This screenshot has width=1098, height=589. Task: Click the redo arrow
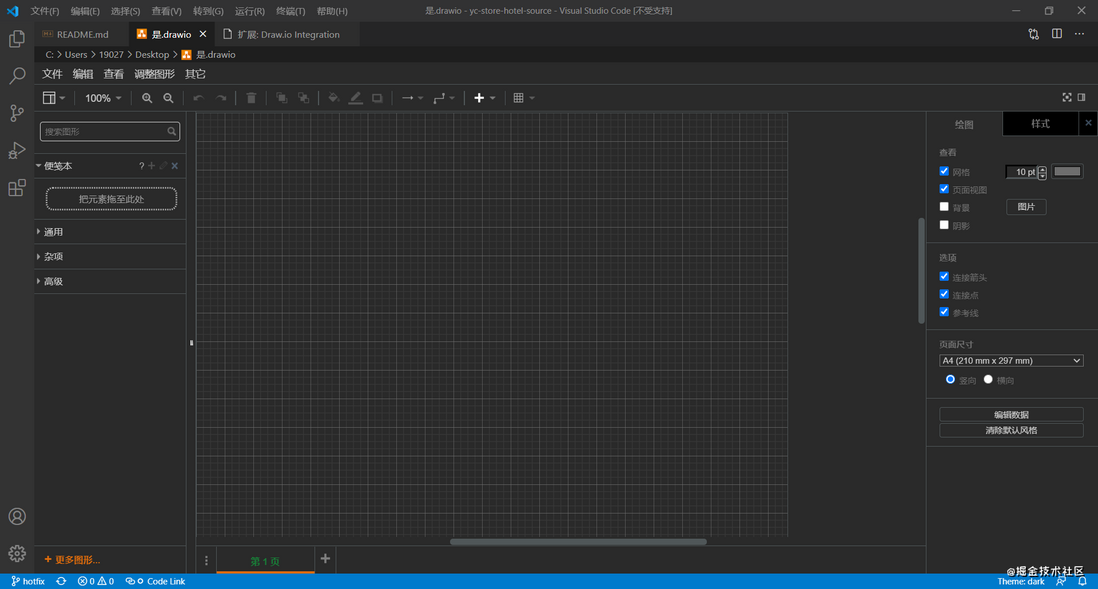221,98
